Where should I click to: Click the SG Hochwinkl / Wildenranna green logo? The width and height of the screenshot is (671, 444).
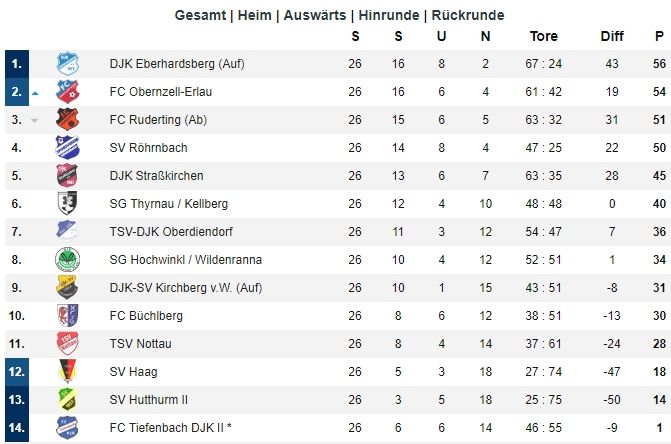coord(68,259)
